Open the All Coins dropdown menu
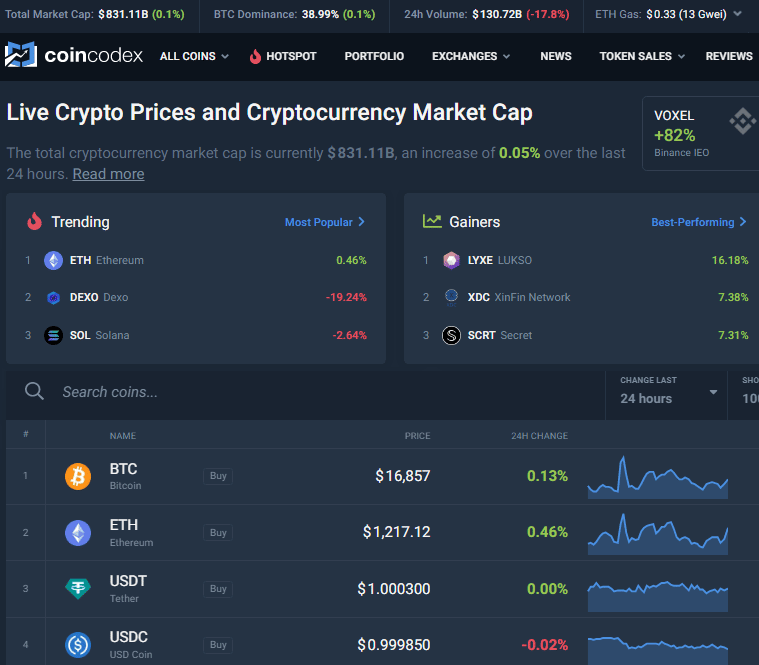 coord(194,56)
